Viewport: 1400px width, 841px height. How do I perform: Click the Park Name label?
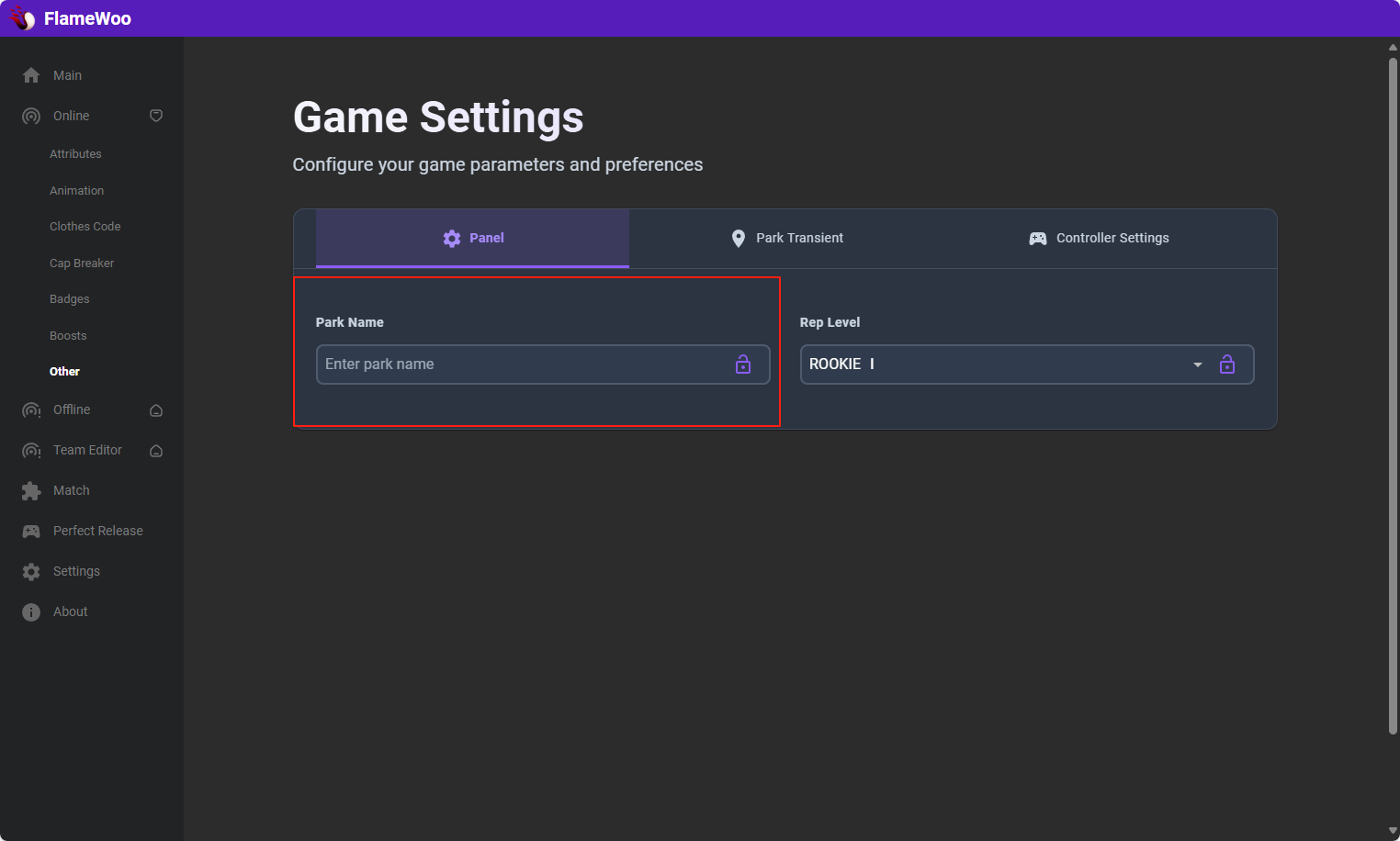349,322
